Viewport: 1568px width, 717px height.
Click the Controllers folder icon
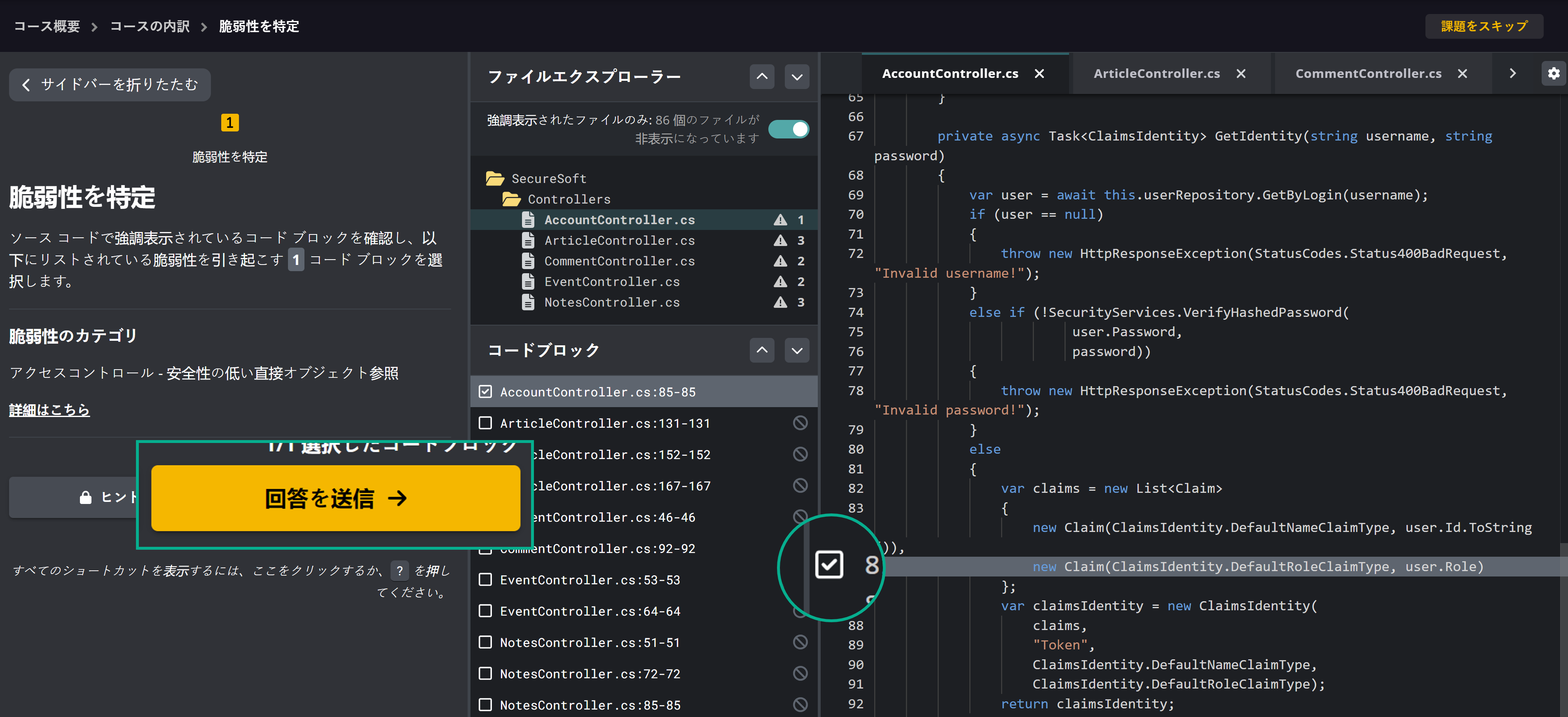click(x=511, y=199)
